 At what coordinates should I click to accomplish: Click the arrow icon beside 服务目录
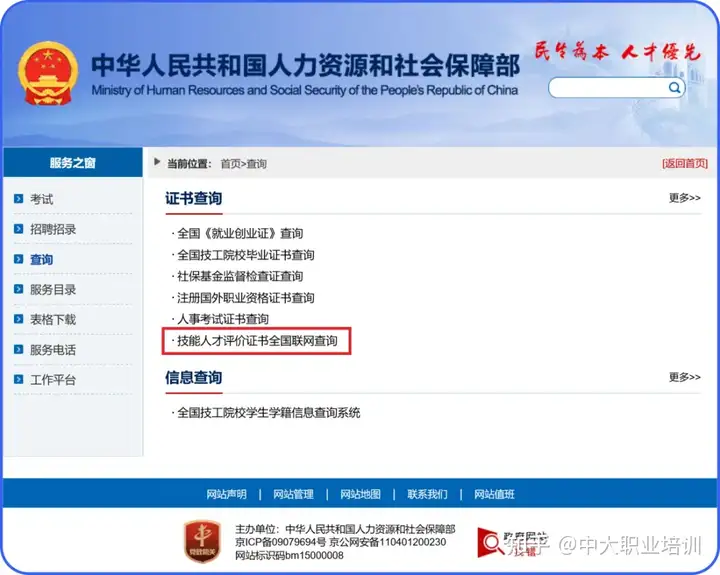[x=18, y=289]
